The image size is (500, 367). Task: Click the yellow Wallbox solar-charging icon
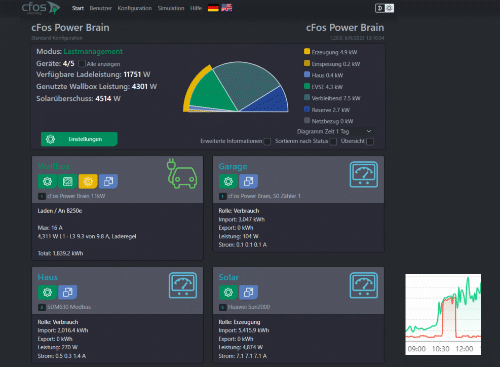pyautogui.click(x=88, y=181)
